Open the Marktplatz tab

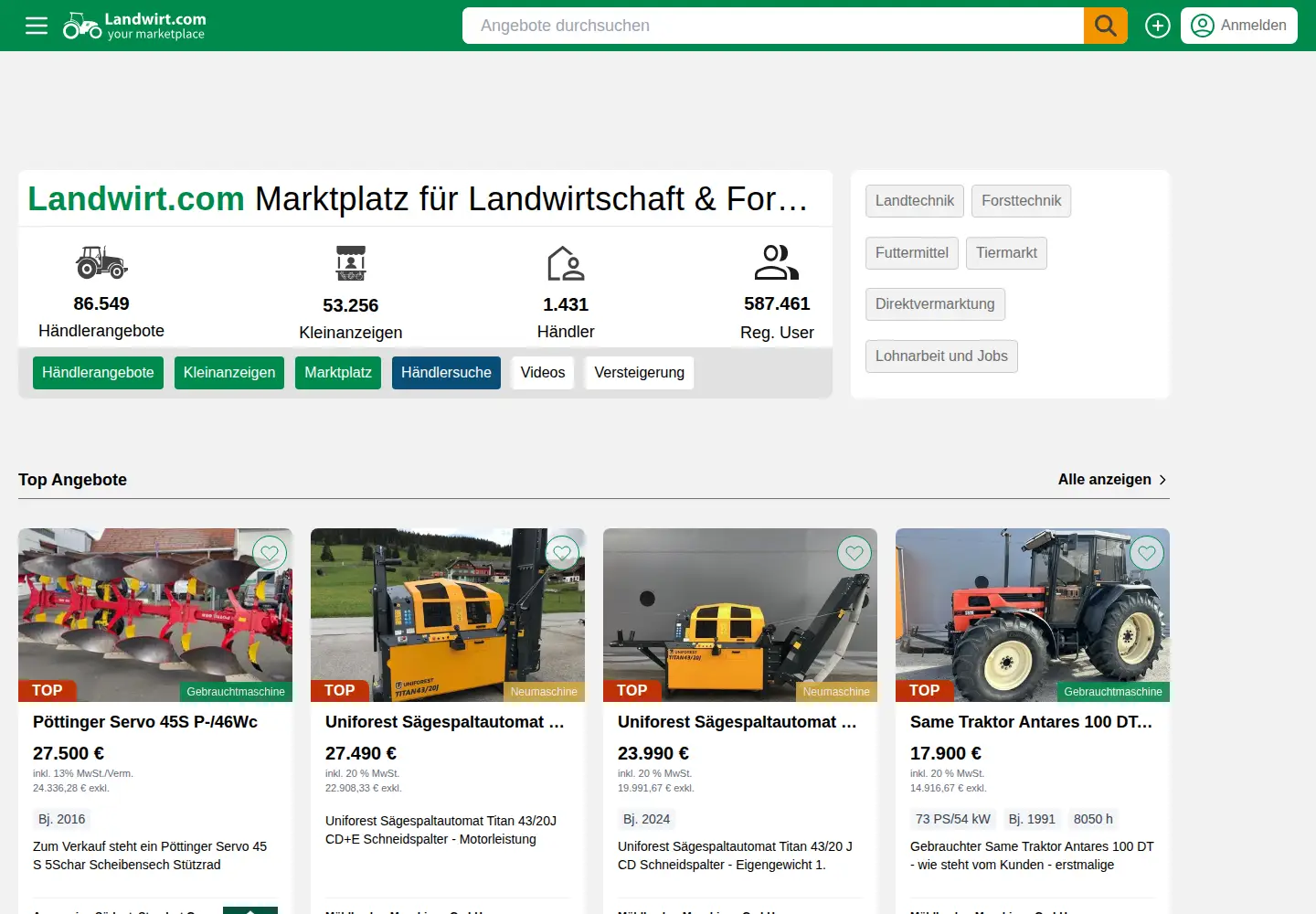(x=338, y=373)
